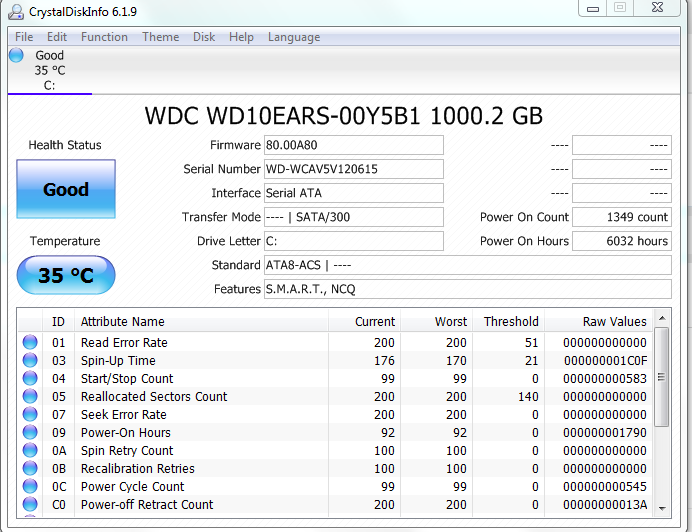Viewport: 692px width, 532px height.
Task: Open the Edit menu
Action: point(57,37)
